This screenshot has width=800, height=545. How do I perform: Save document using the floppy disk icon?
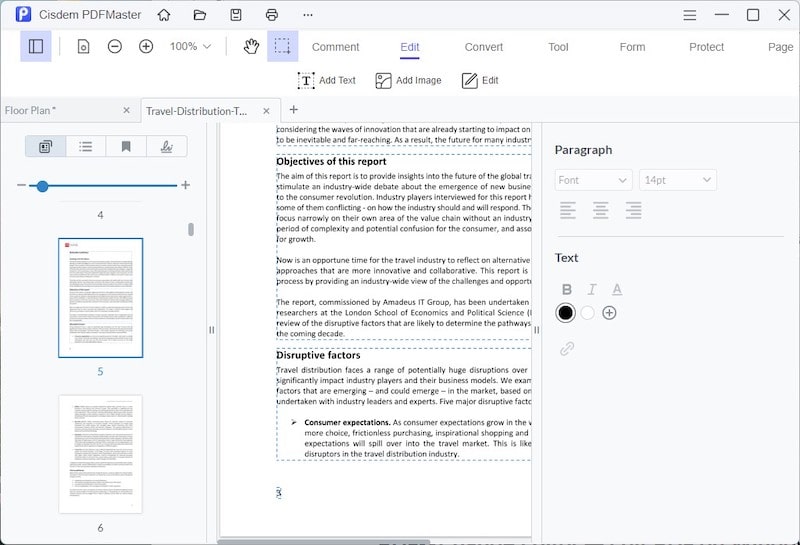(x=236, y=15)
